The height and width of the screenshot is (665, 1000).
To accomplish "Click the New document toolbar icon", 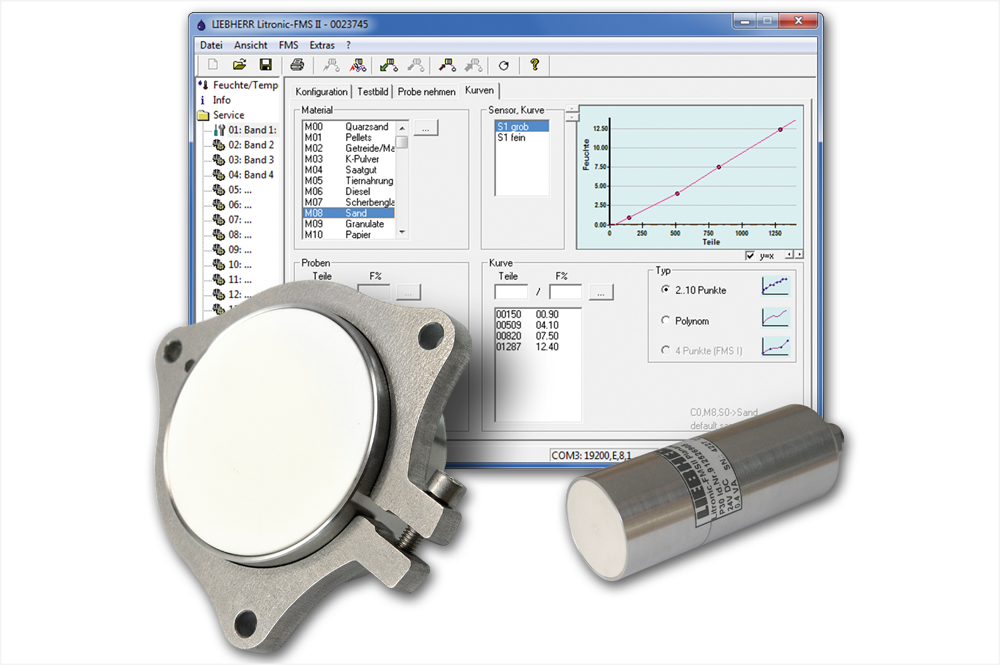I will (x=213, y=64).
